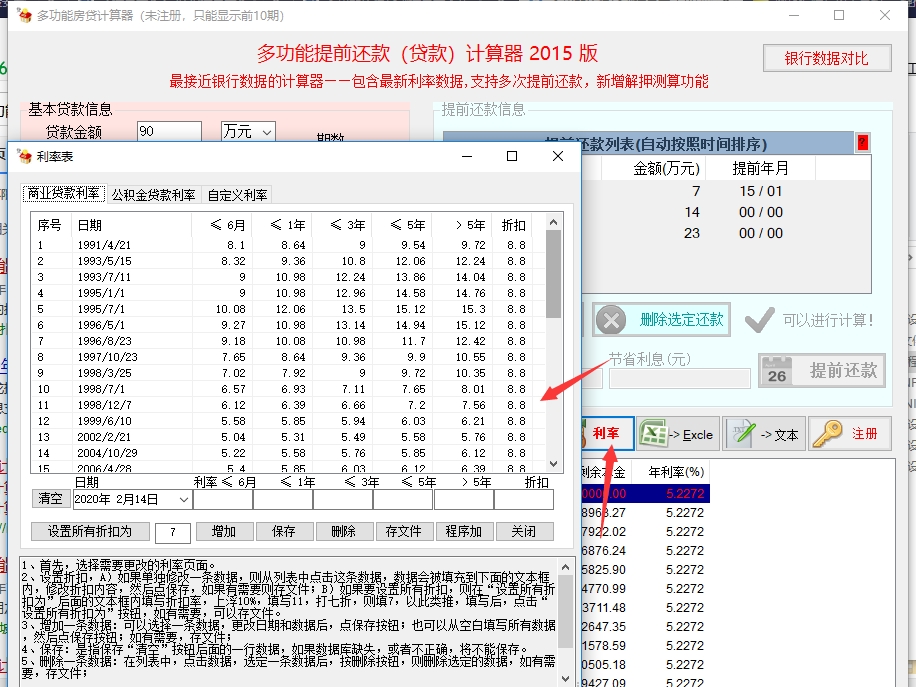Maximize the 利率表 window
Screen dimensions: 916x687
512,156
